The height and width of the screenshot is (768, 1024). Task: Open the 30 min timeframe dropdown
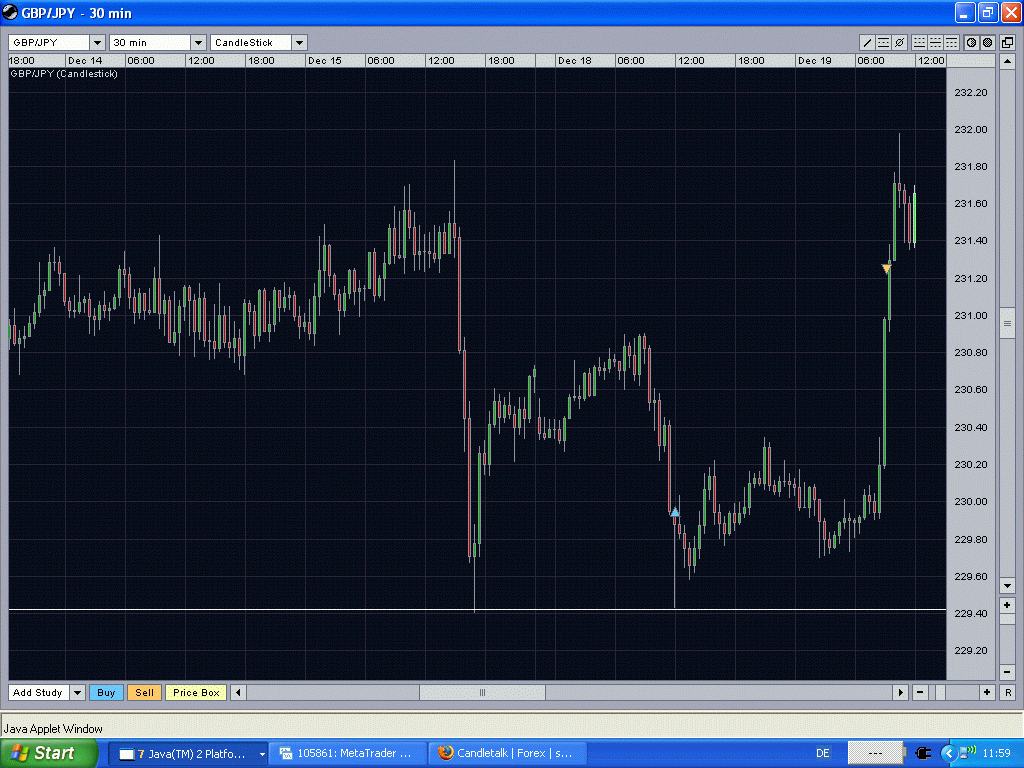[199, 42]
